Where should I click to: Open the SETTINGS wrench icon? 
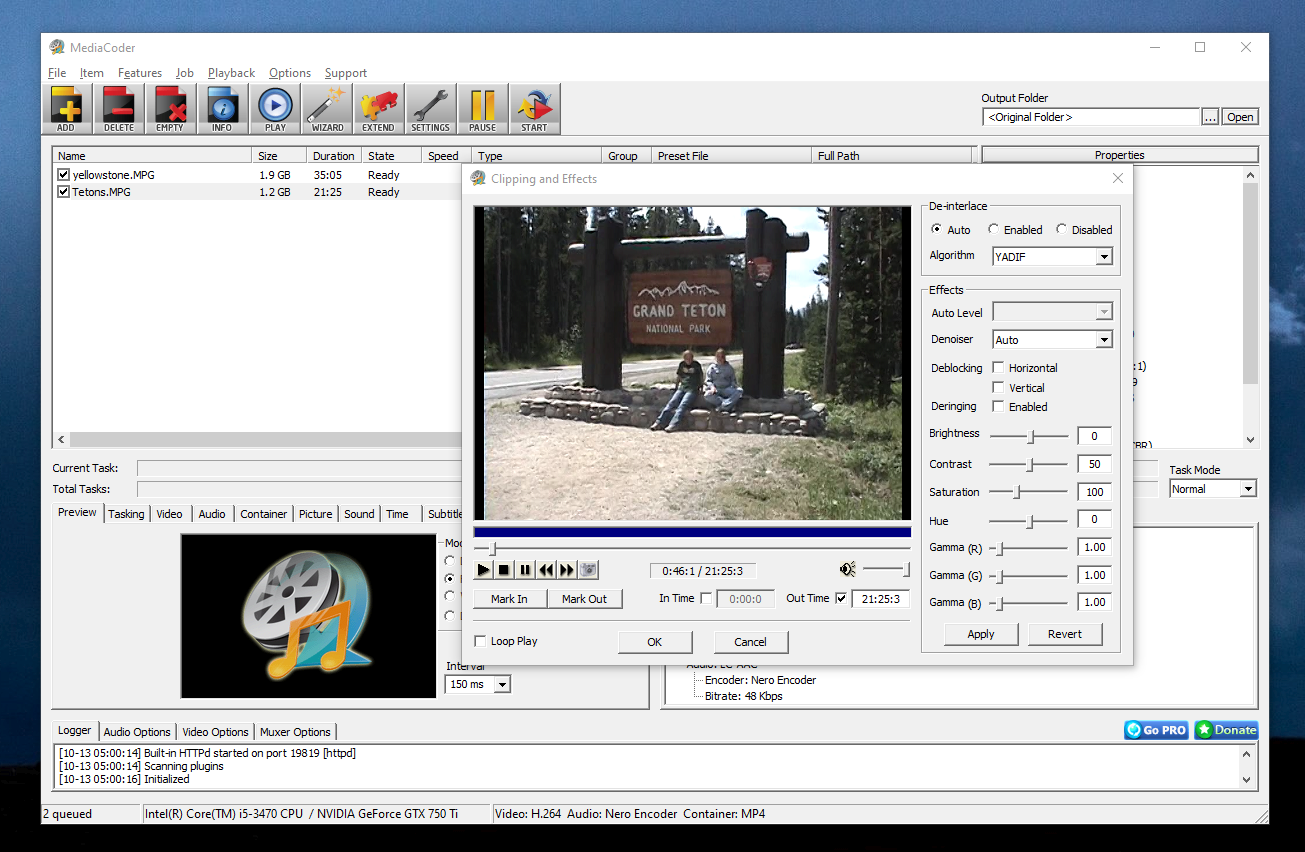431,108
